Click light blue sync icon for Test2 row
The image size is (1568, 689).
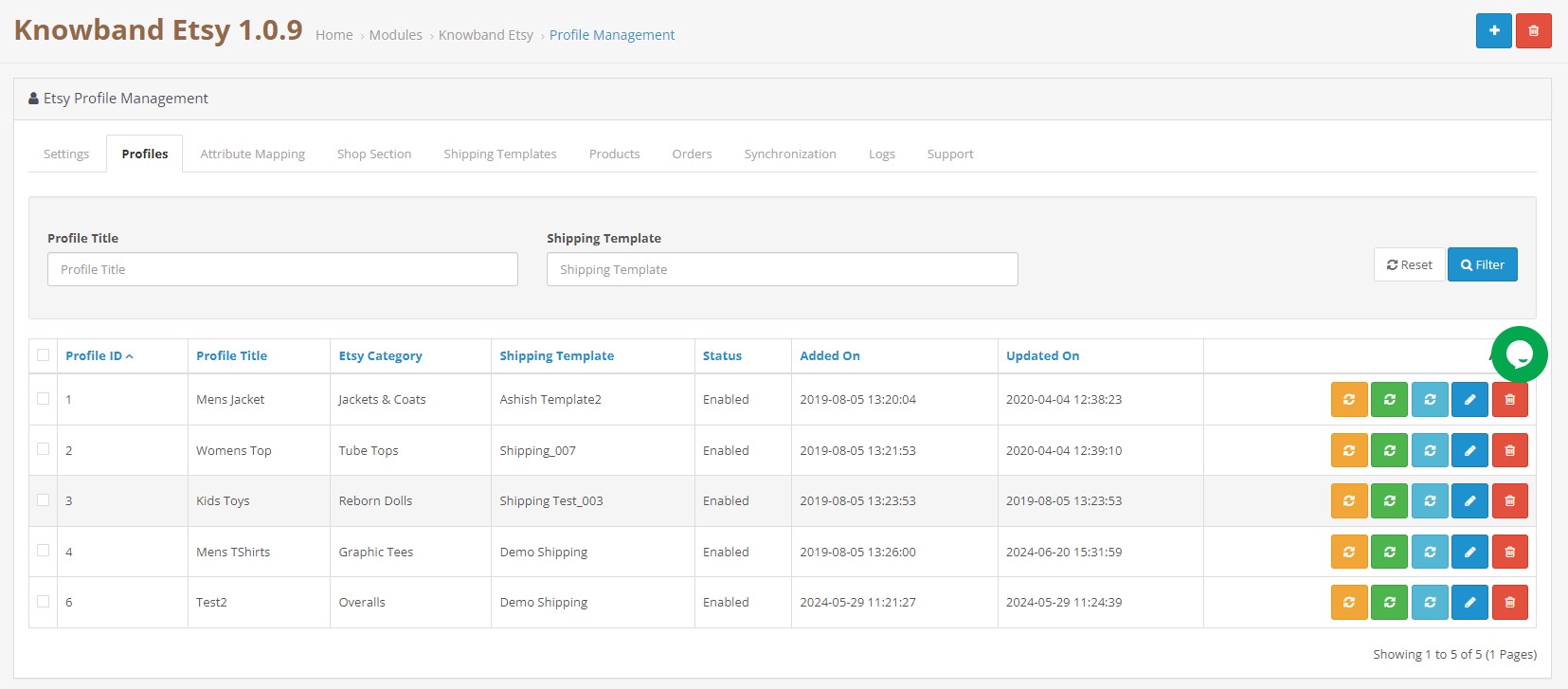point(1430,602)
